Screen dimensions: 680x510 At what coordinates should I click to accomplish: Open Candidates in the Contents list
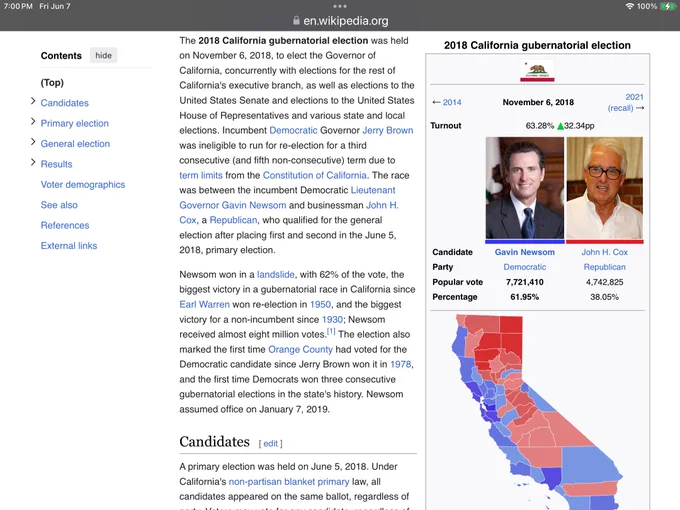pos(65,103)
